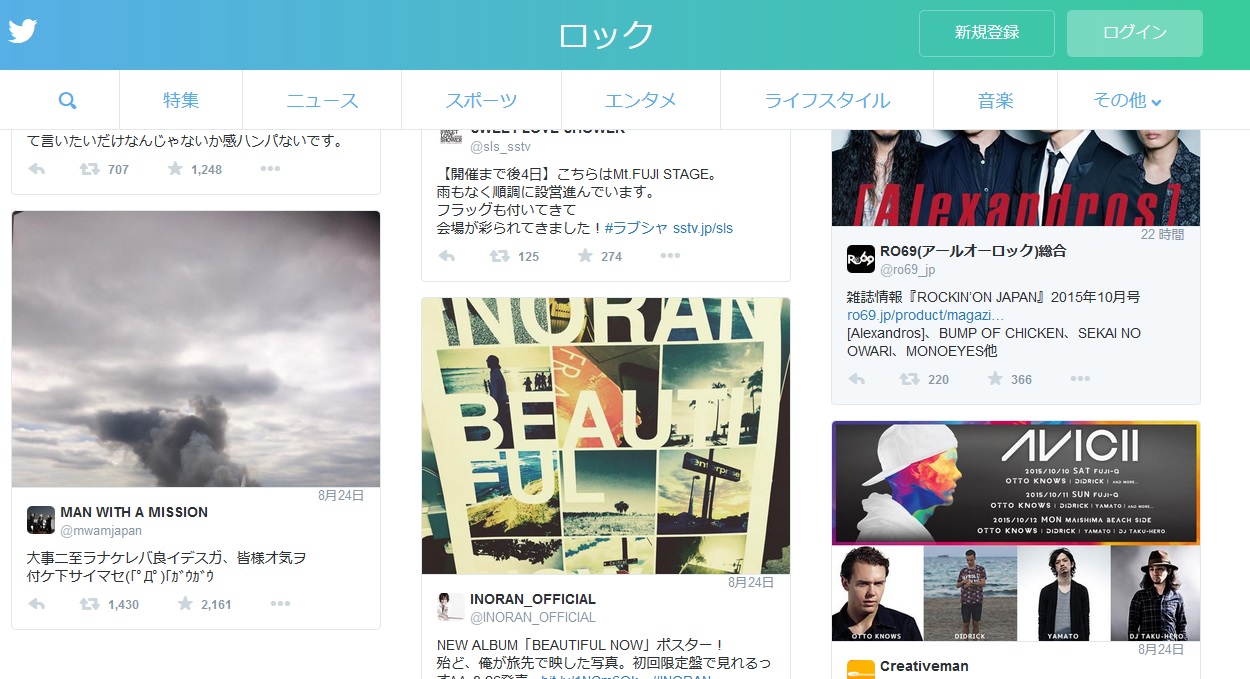The height and width of the screenshot is (679, 1250).
Task: Click the ロック page title
Action: pos(606,34)
